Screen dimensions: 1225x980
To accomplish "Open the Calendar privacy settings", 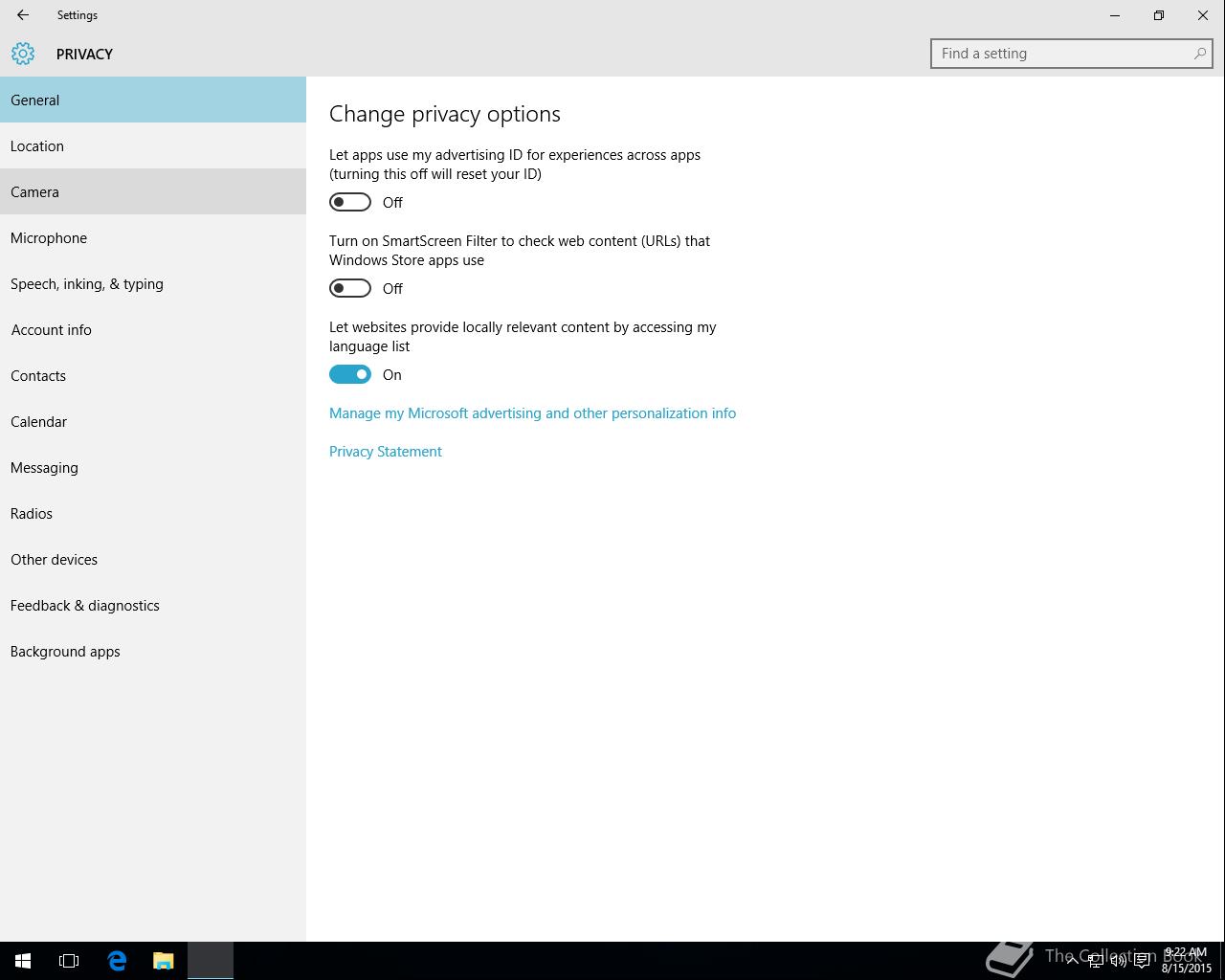I will pyautogui.click(x=153, y=421).
